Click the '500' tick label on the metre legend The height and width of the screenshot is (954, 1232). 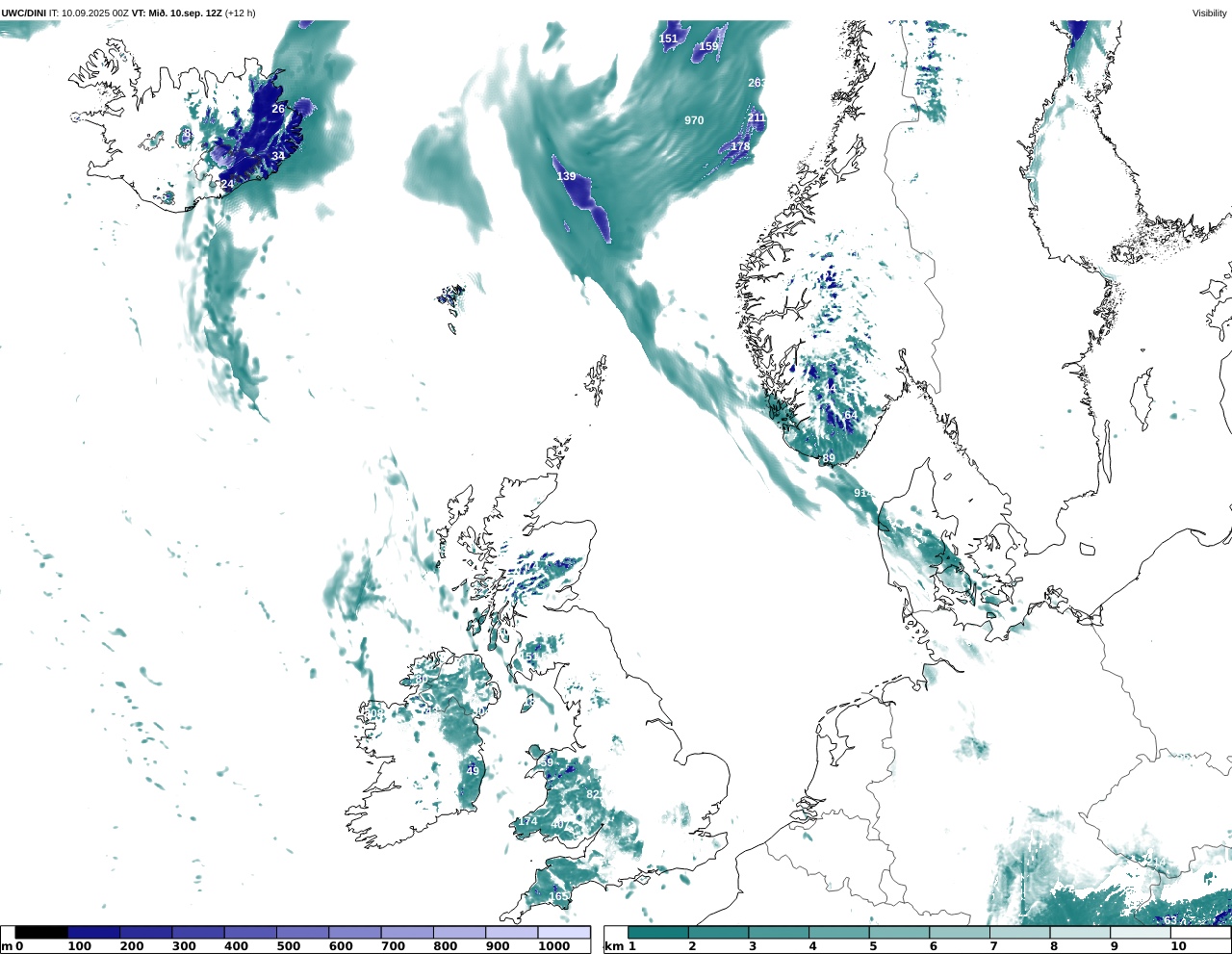tap(288, 946)
